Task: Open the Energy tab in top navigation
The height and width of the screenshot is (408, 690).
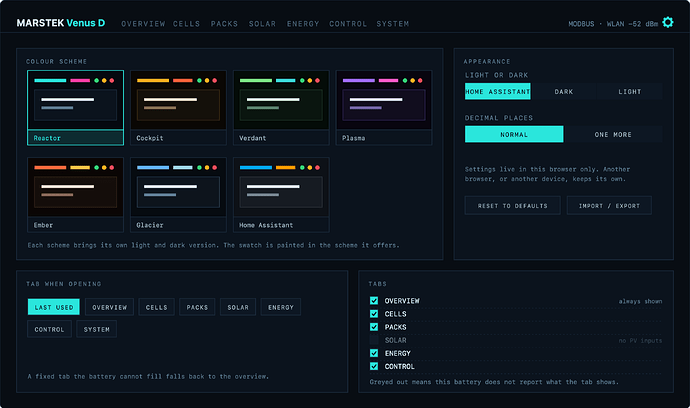Action: pos(303,24)
